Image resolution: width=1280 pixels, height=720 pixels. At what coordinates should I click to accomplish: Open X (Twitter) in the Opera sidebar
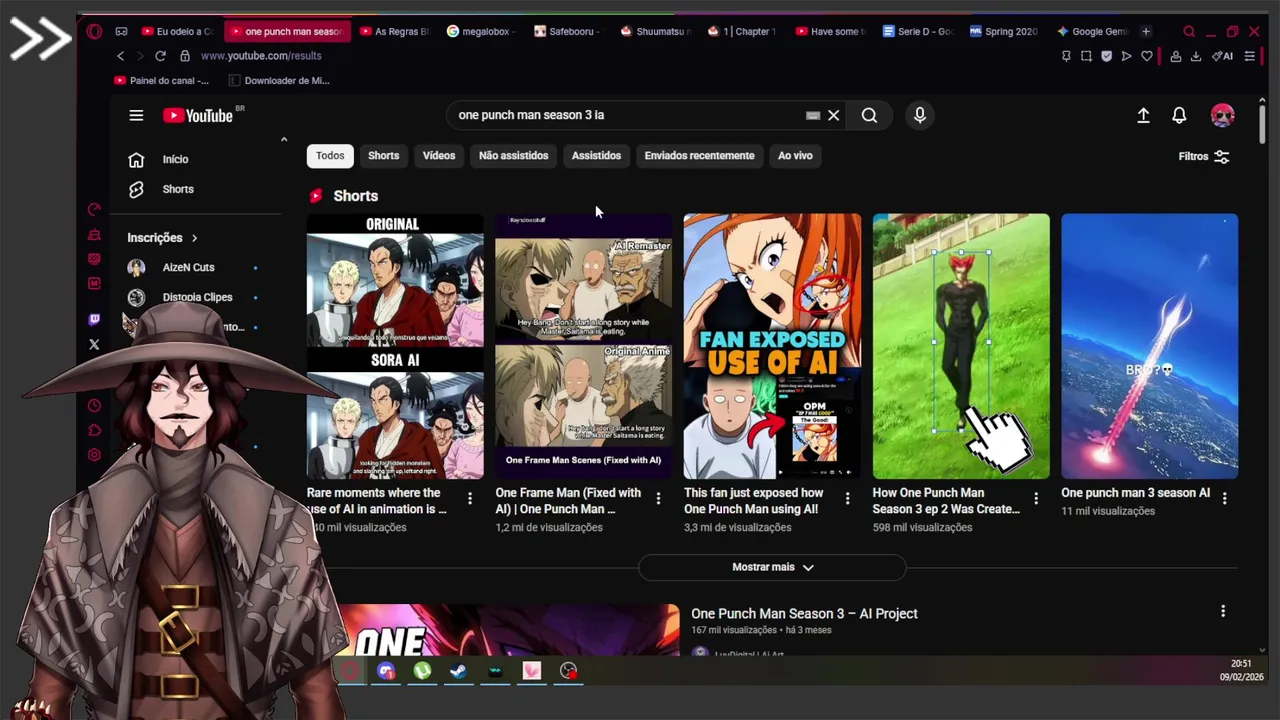[94, 345]
